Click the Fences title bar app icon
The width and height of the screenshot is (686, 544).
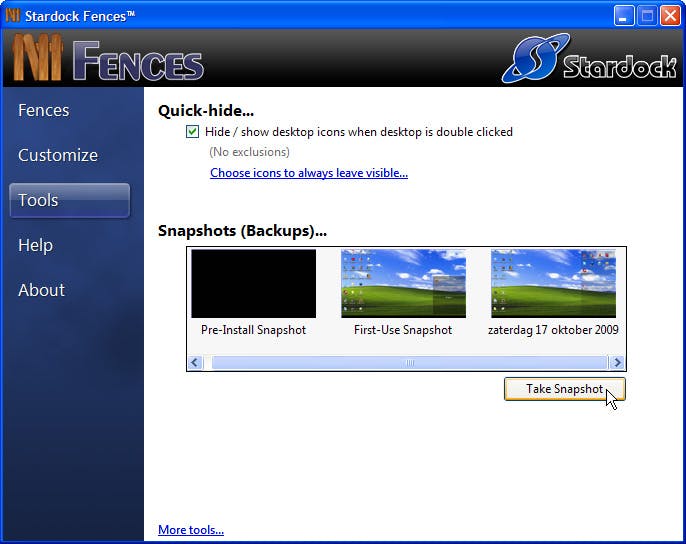pyautogui.click(x=13, y=16)
